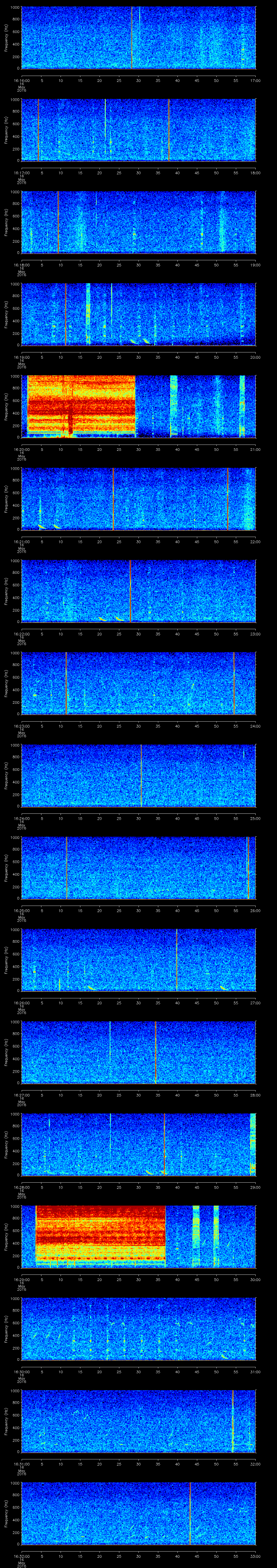Click the 16:28:00 start time label
The width and height of the screenshot is (277, 1568).
tap(21, 1187)
